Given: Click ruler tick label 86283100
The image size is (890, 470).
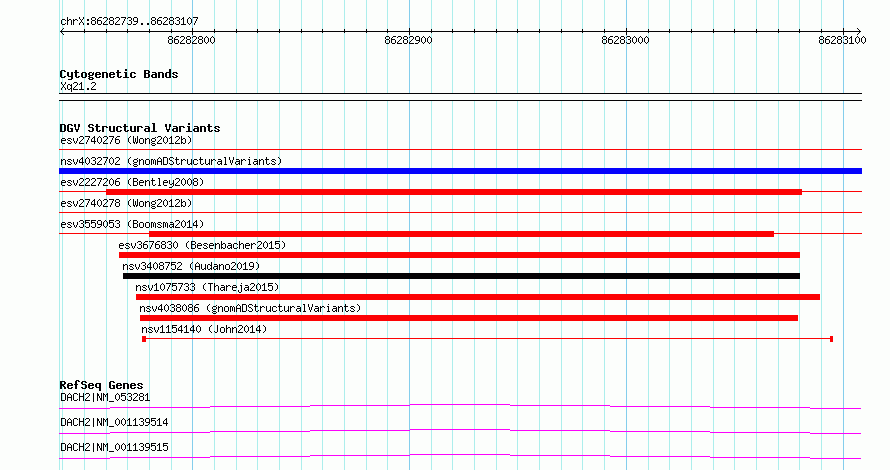Looking at the screenshot, I should click(842, 40).
